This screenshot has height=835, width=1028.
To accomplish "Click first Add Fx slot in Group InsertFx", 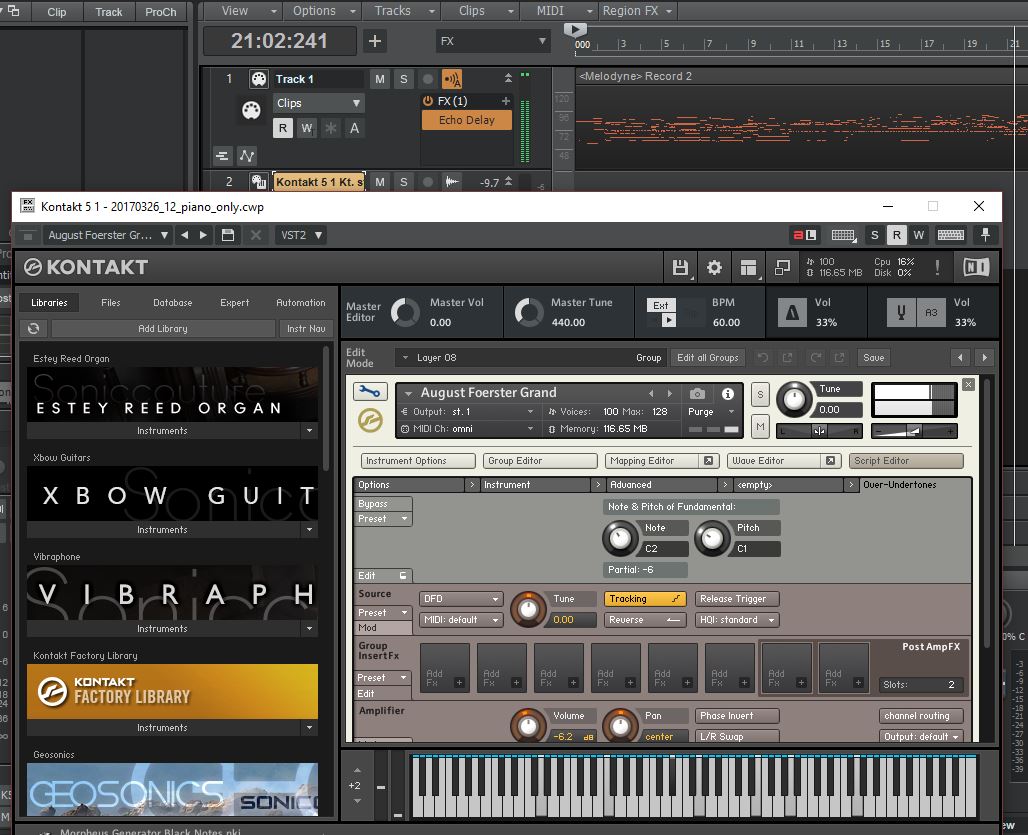I will (x=445, y=667).
